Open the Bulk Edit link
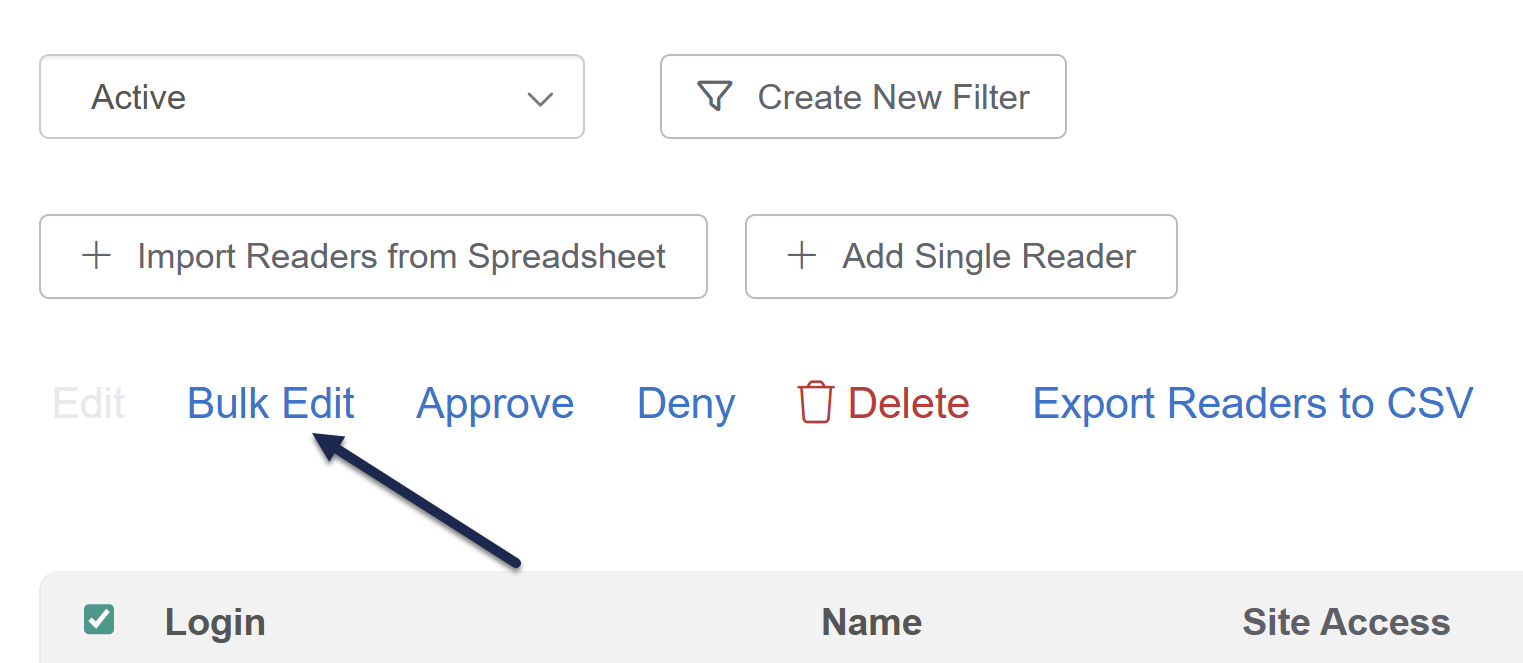 coord(271,403)
